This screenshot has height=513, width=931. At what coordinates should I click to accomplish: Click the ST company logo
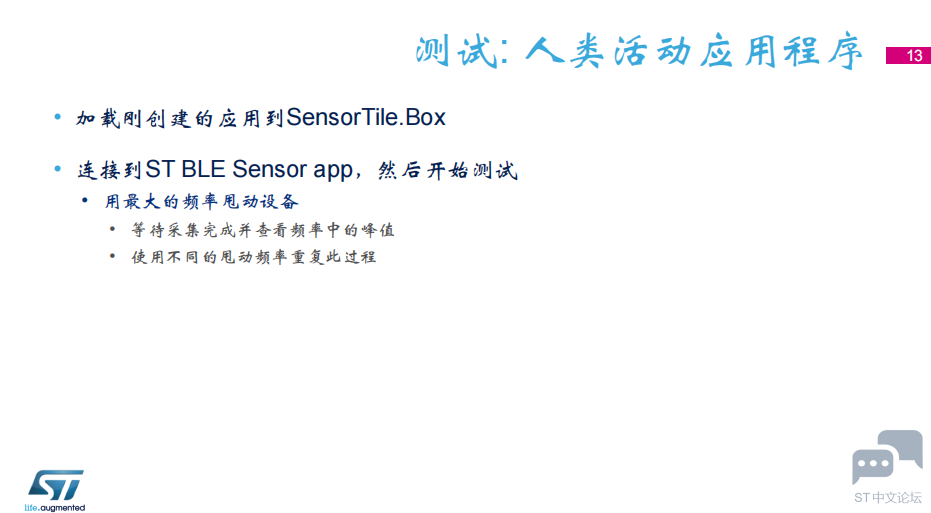coord(56,485)
